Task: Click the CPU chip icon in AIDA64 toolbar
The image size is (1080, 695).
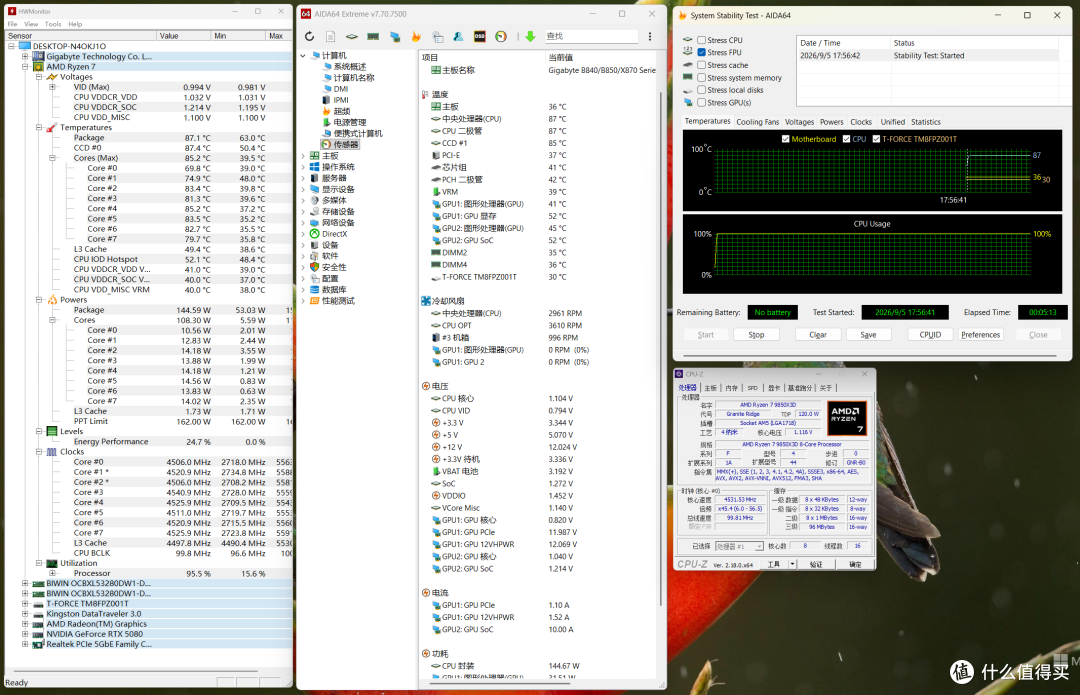Action: [352, 37]
